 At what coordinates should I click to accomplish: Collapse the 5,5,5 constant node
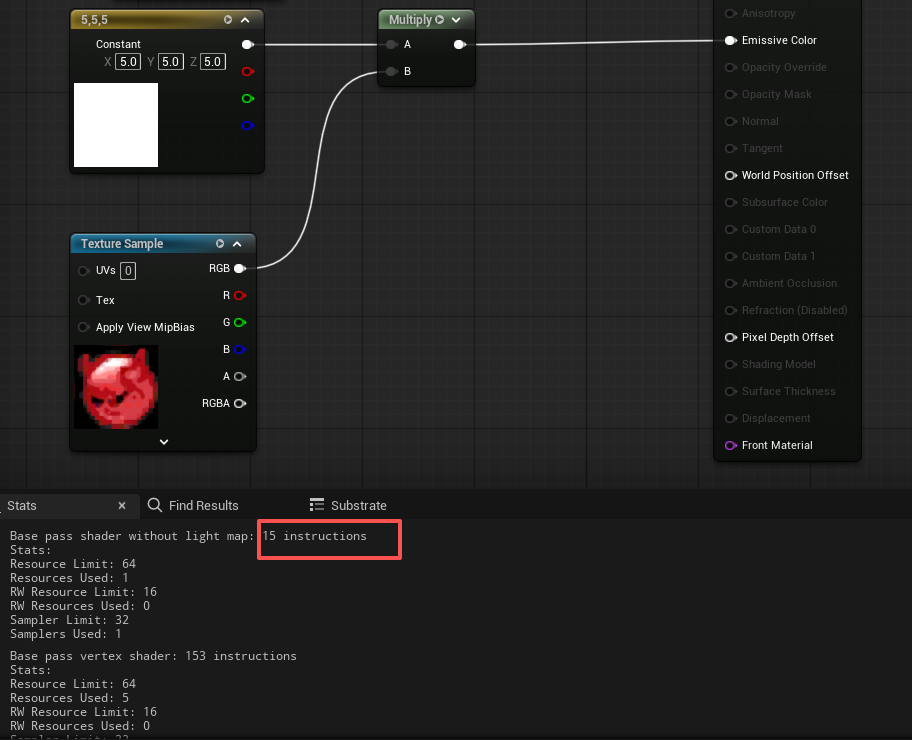pos(245,20)
